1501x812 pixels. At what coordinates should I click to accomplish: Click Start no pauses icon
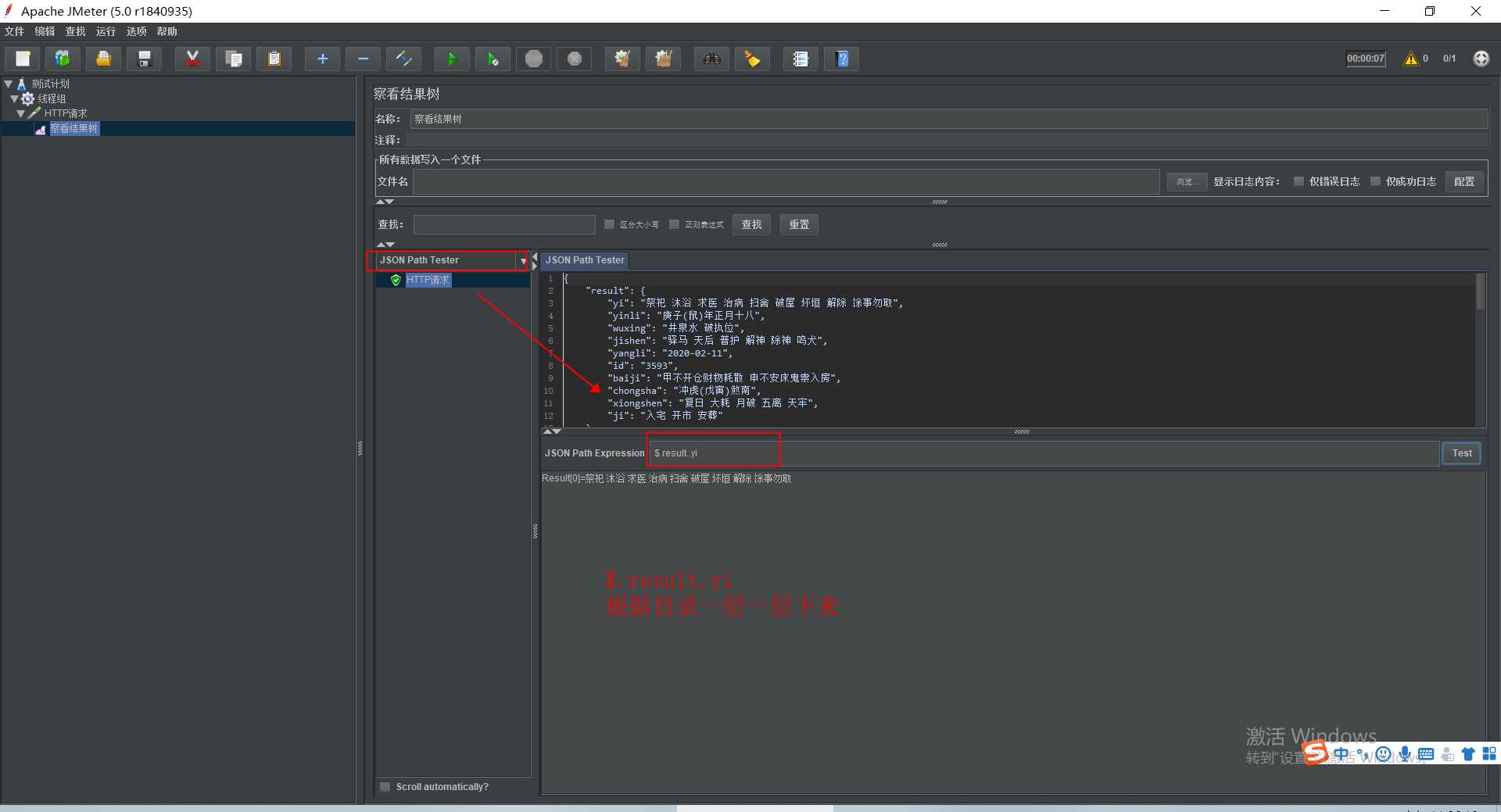point(493,59)
